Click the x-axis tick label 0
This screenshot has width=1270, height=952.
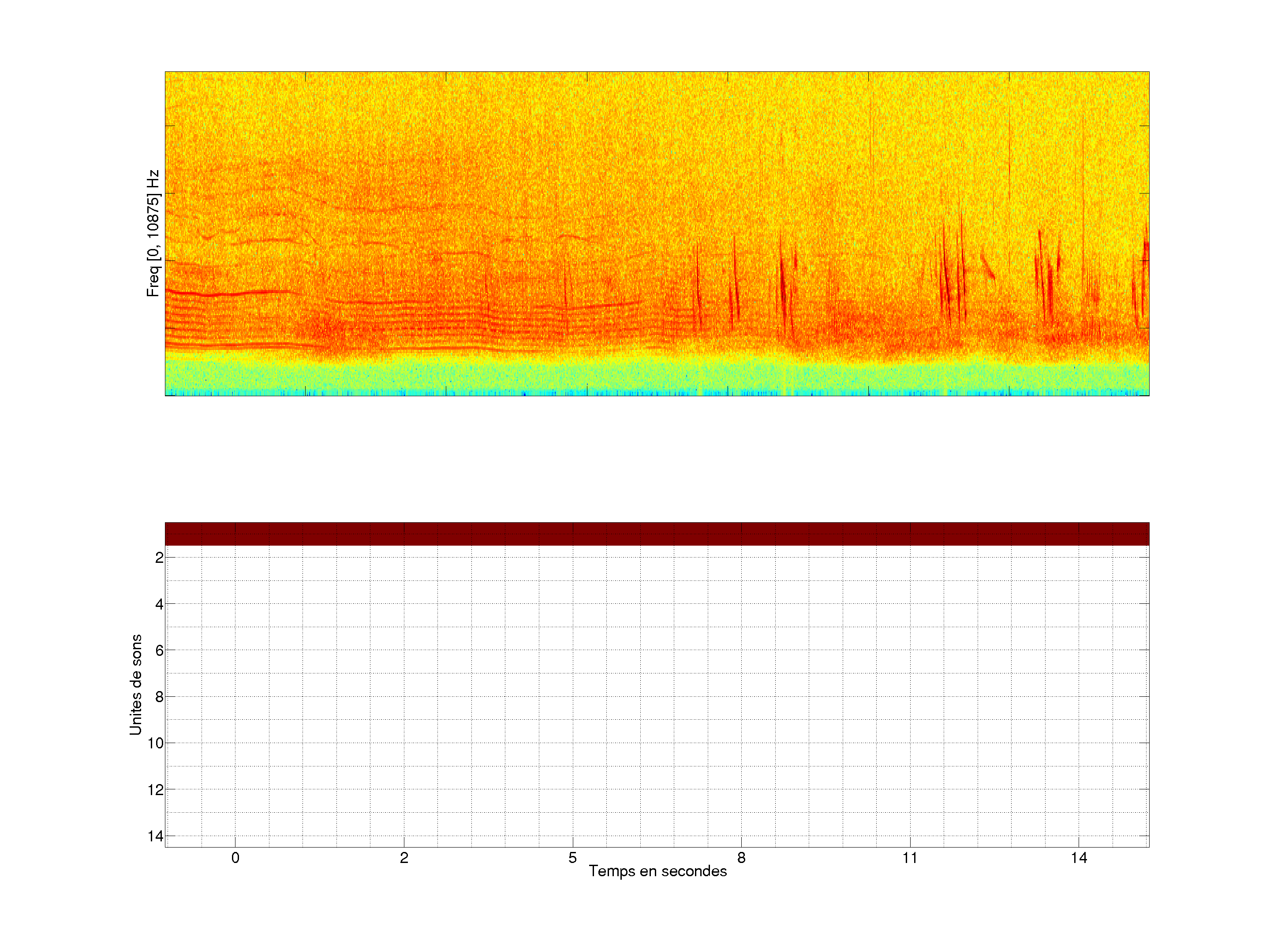pos(235,858)
